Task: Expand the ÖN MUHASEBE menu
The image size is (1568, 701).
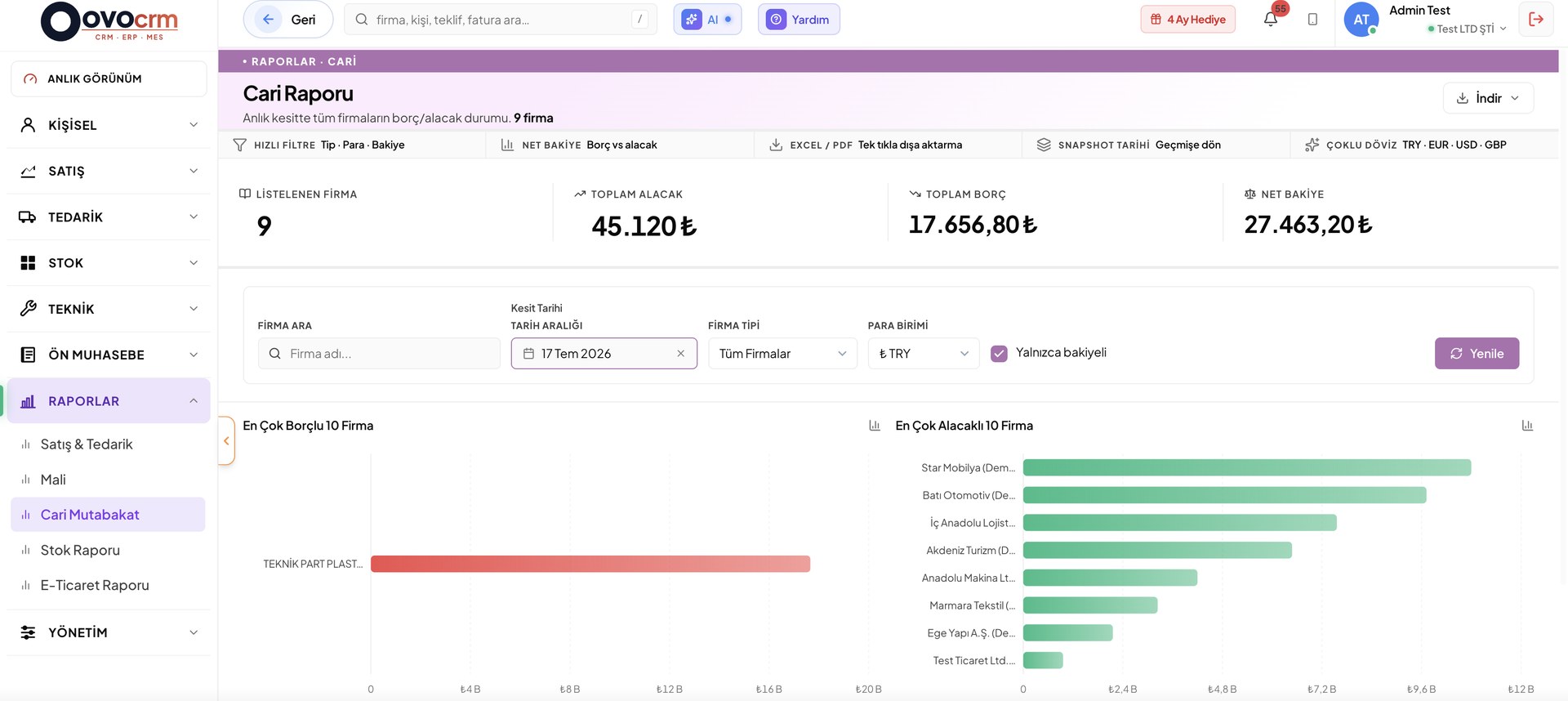Action: (x=109, y=355)
